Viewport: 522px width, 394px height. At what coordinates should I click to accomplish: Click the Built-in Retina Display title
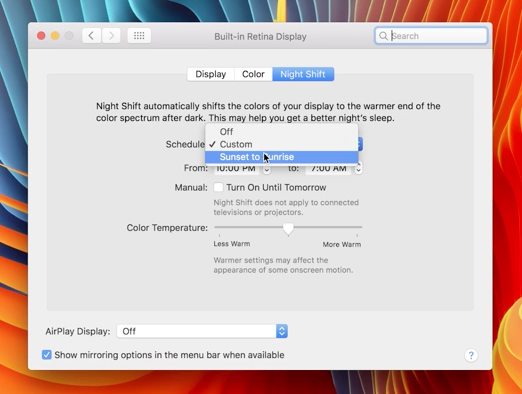click(x=260, y=36)
